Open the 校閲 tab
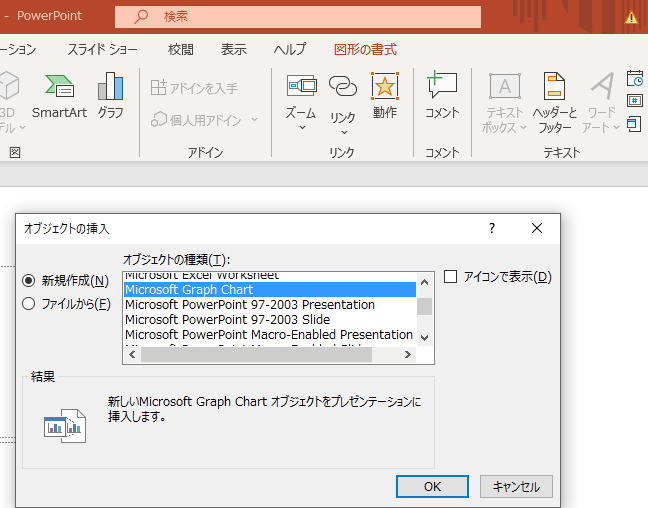This screenshot has height=508, width=648. (181, 50)
